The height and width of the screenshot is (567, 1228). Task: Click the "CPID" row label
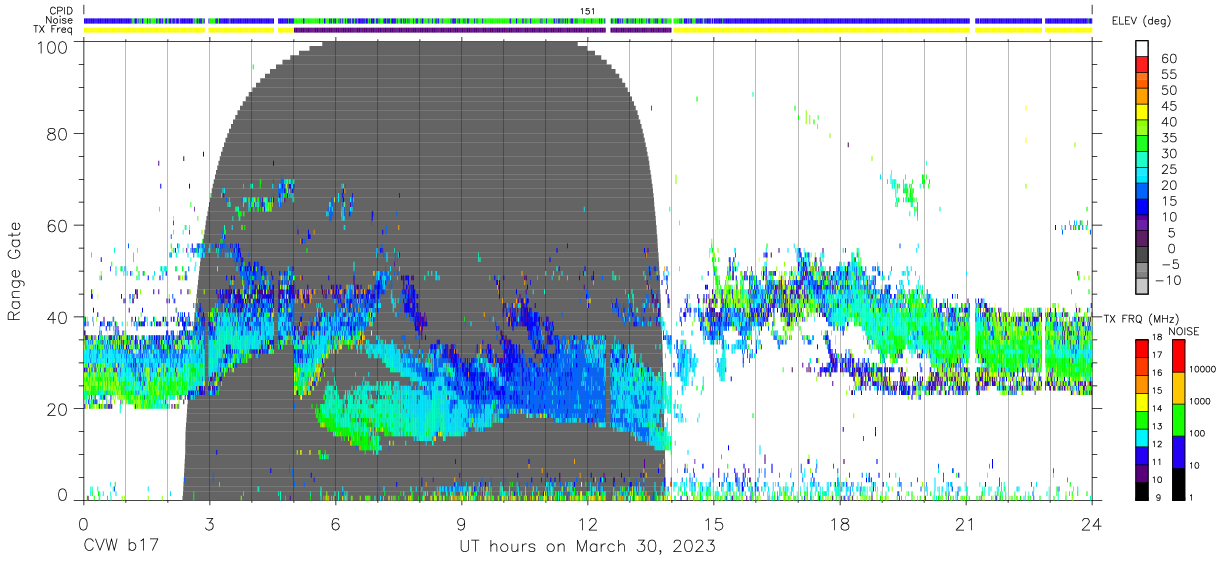(x=61, y=11)
